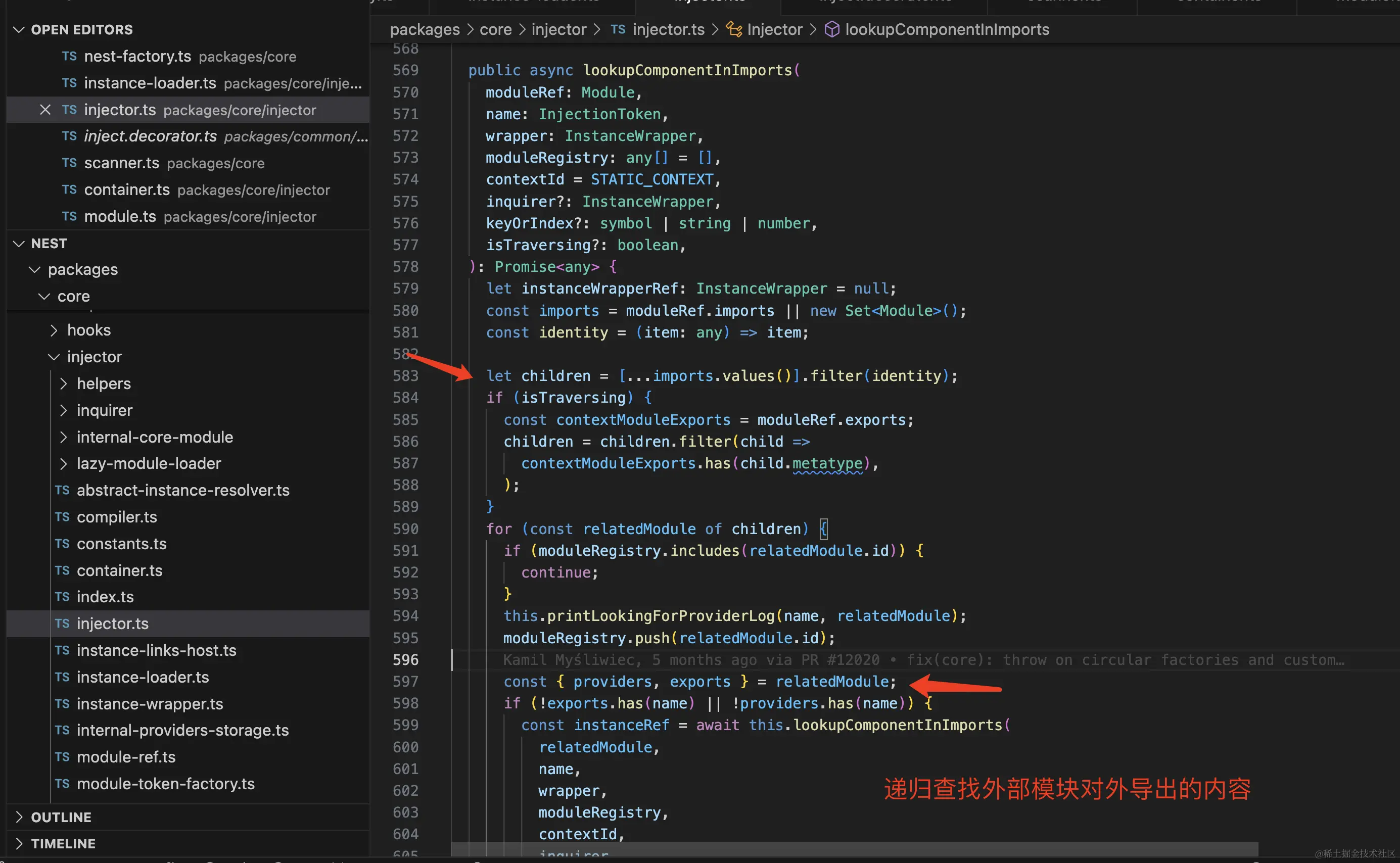Click the lookupComponentInImports breadcrumb

coord(947,29)
